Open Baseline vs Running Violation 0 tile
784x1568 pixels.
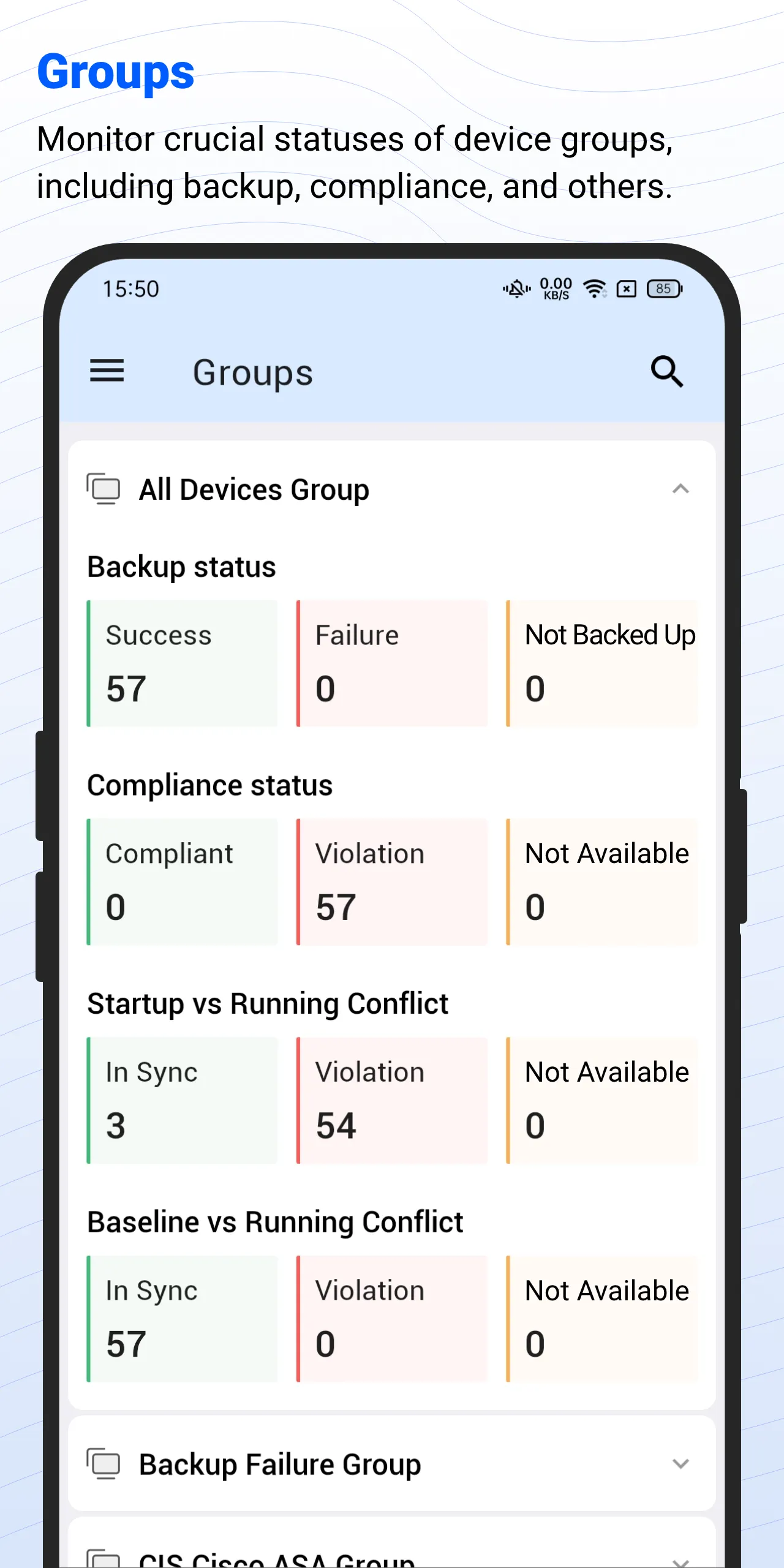point(392,1319)
